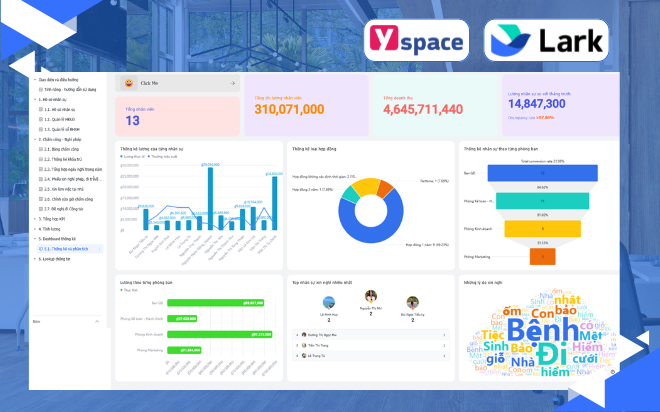
Task: Click the 'Tổng nhân viên' 13 card
Action: (x=177, y=116)
